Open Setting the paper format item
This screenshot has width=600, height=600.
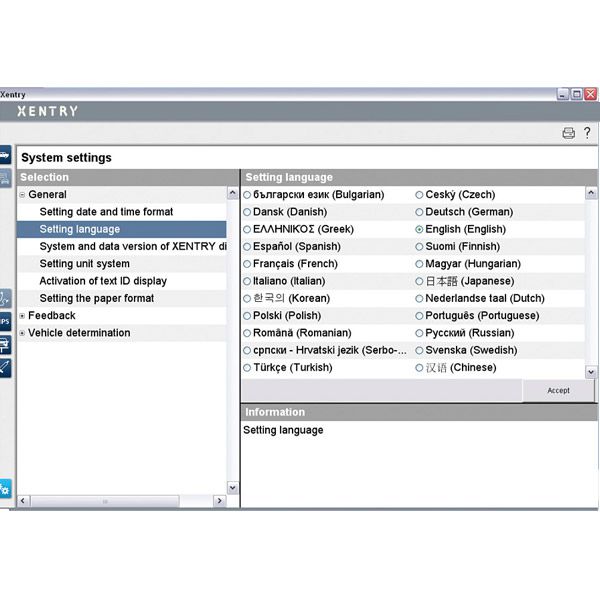pos(96,298)
